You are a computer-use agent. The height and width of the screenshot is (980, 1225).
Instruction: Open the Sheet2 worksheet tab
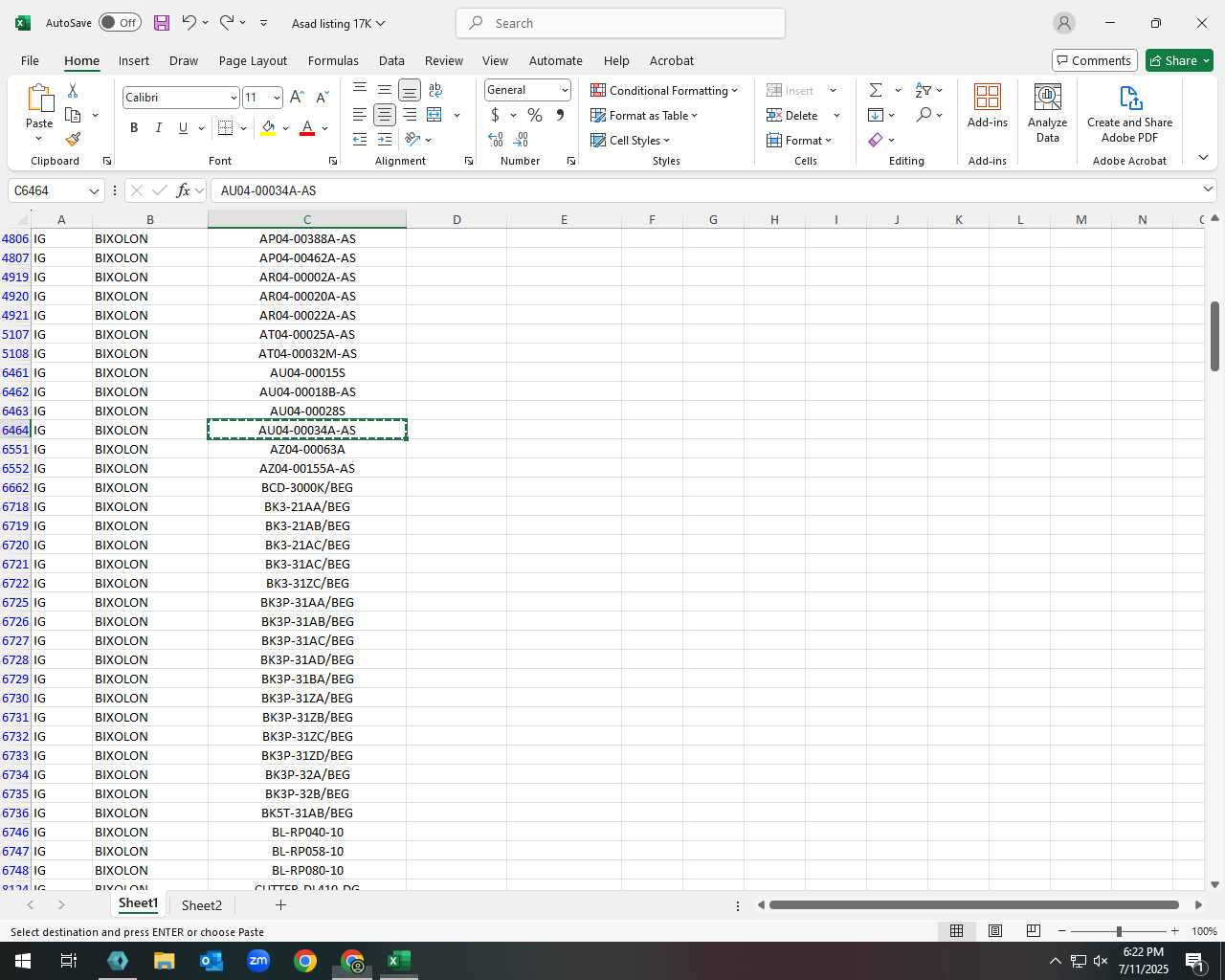[x=202, y=905]
